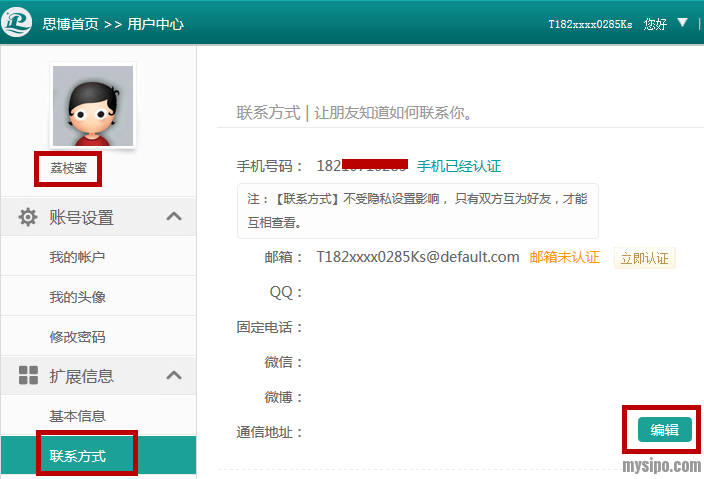
Task: Click the 立即认证 button
Action: click(x=644, y=258)
